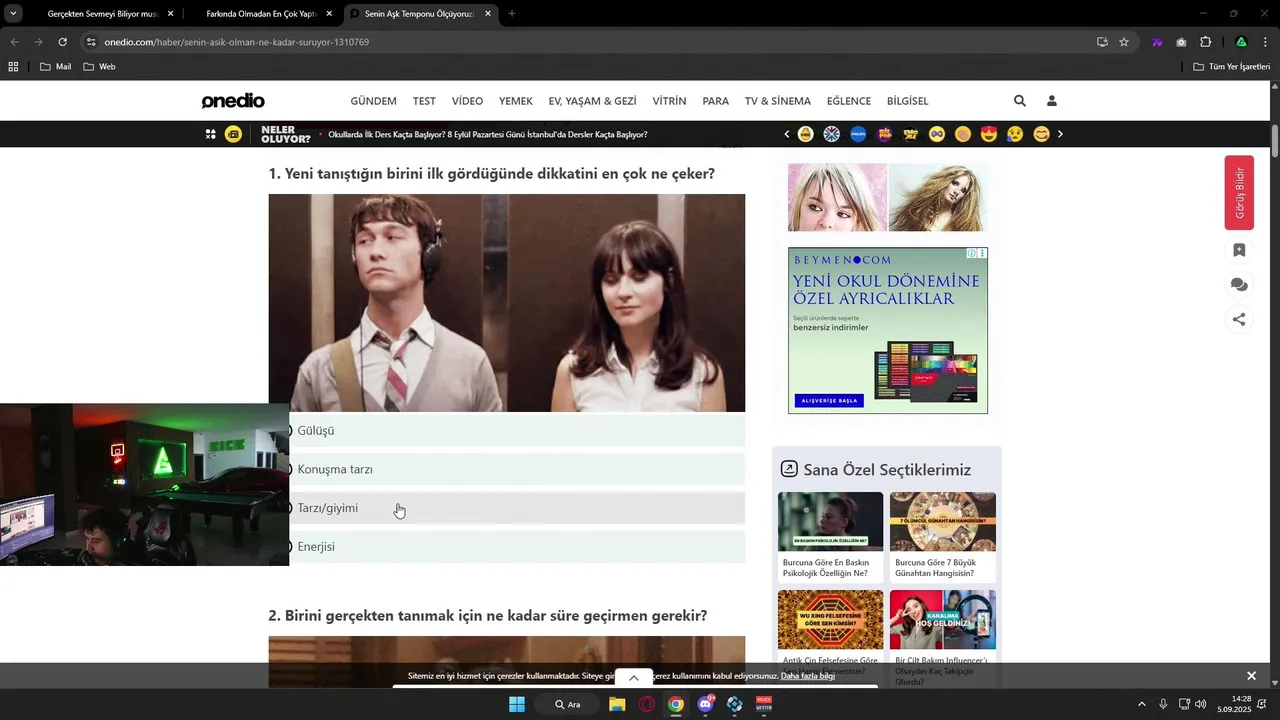This screenshot has width=1280, height=720.
Task: Open the VİDEO menu item
Action: [x=467, y=101]
